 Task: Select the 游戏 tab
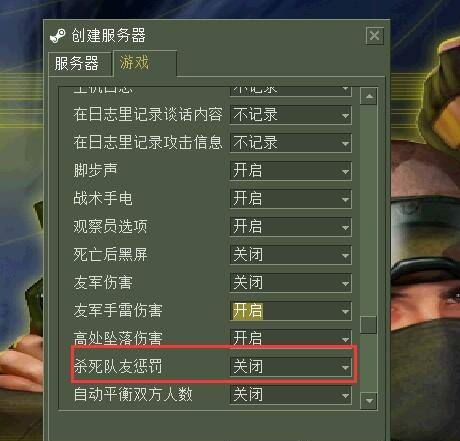(145, 63)
